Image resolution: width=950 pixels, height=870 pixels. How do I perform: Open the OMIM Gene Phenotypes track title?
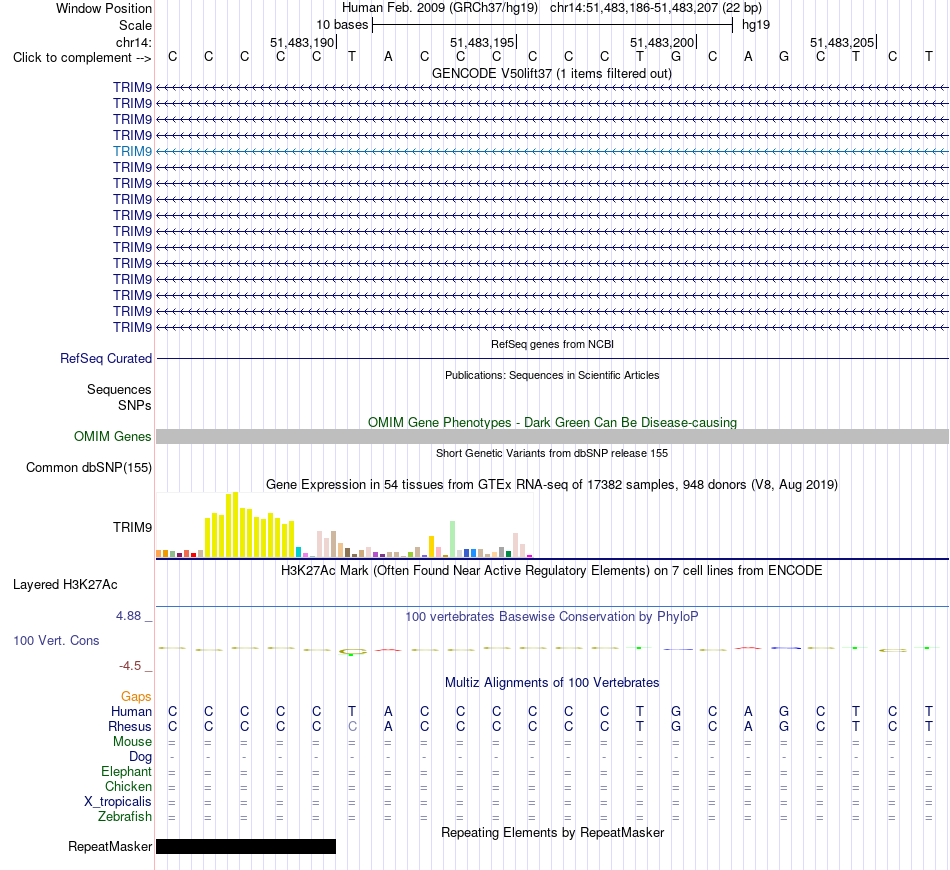(552, 422)
